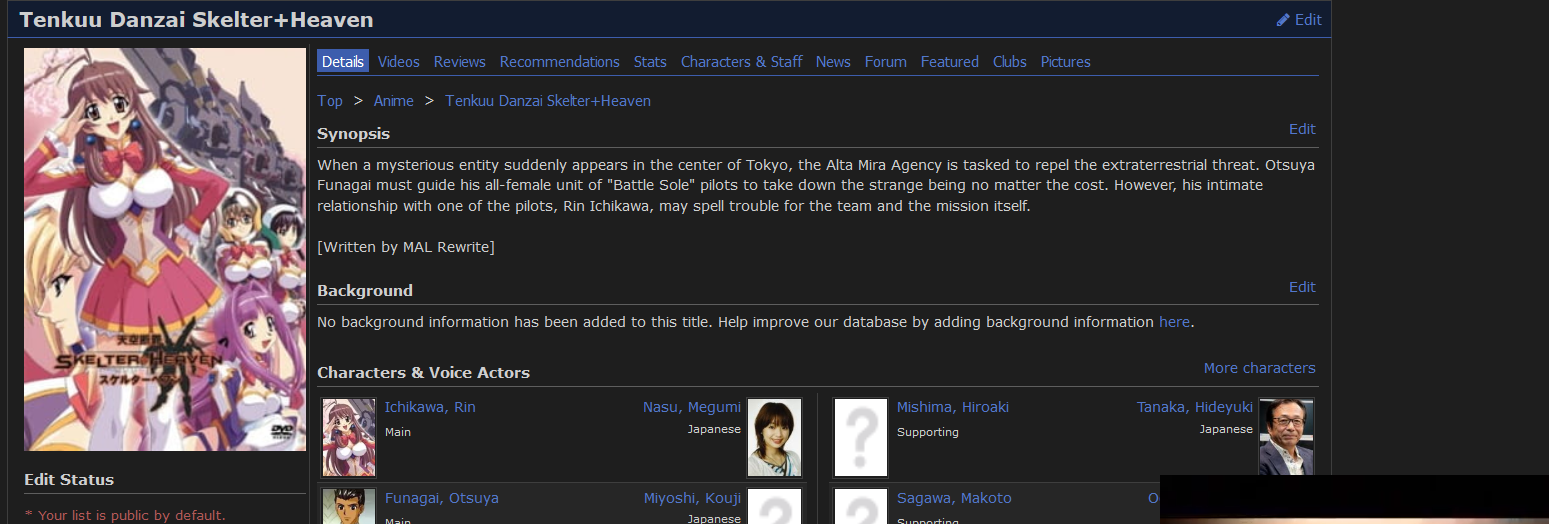The height and width of the screenshot is (524, 1549).
Task: Open the Forum tab
Action: 886,62
